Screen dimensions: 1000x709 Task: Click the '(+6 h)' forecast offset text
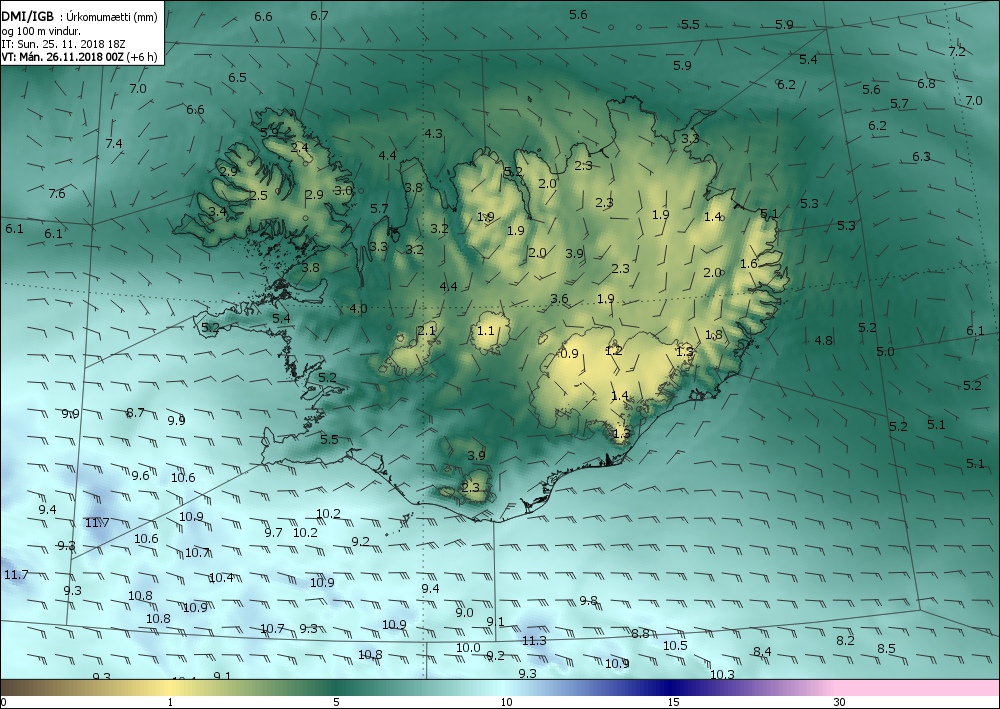click(x=142, y=57)
